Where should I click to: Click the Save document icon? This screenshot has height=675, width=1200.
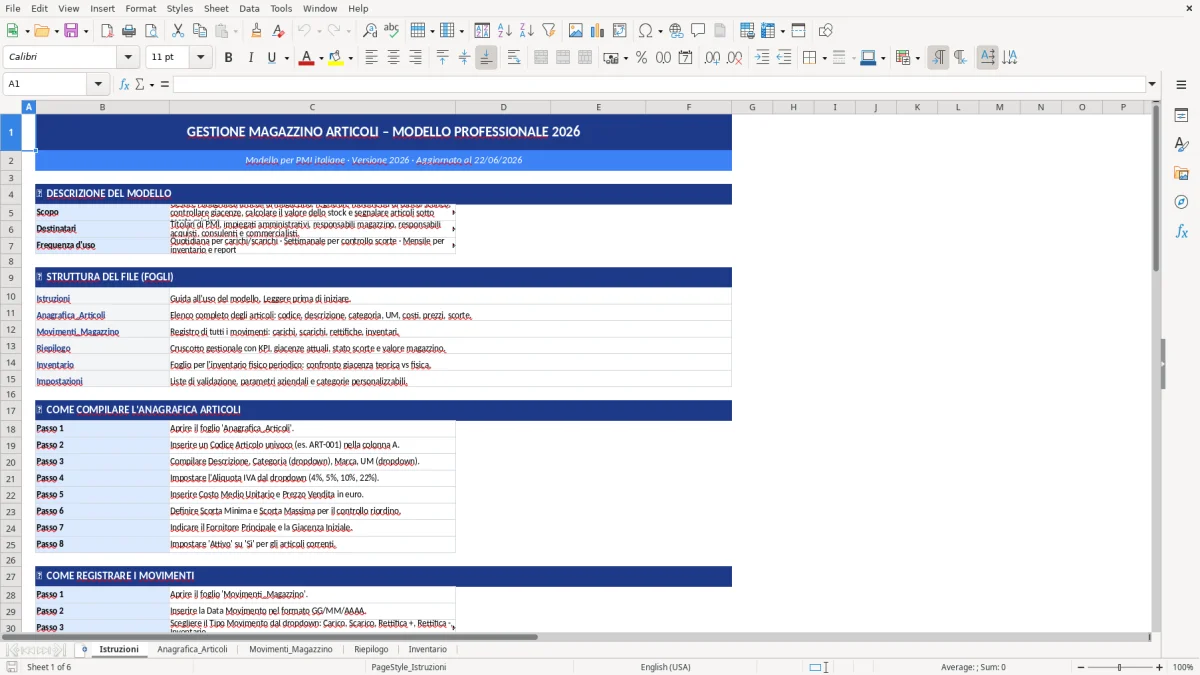(71, 31)
